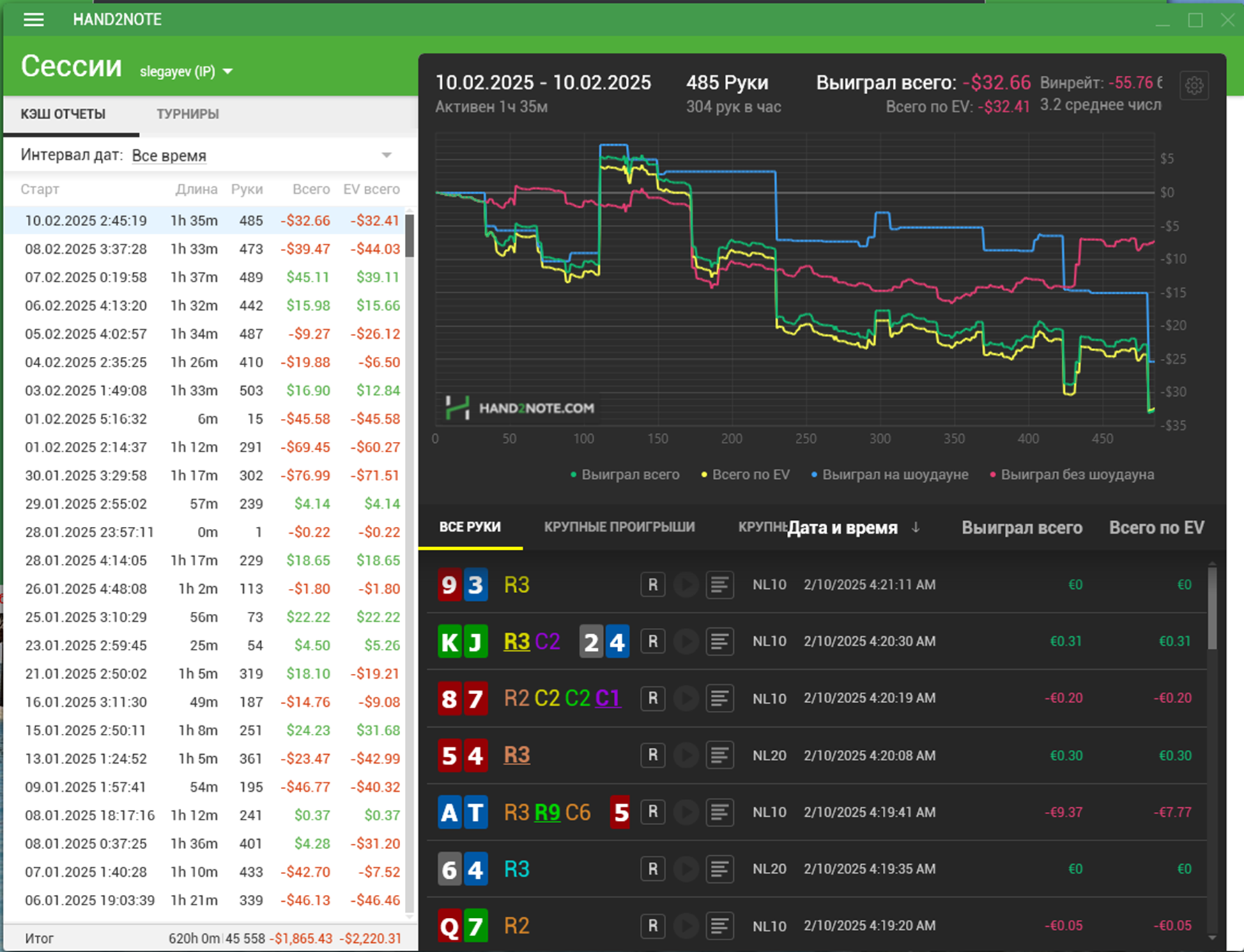Click R replayer button for 6 4 hand
Viewport: 1244px width, 952px height.
pos(653,869)
